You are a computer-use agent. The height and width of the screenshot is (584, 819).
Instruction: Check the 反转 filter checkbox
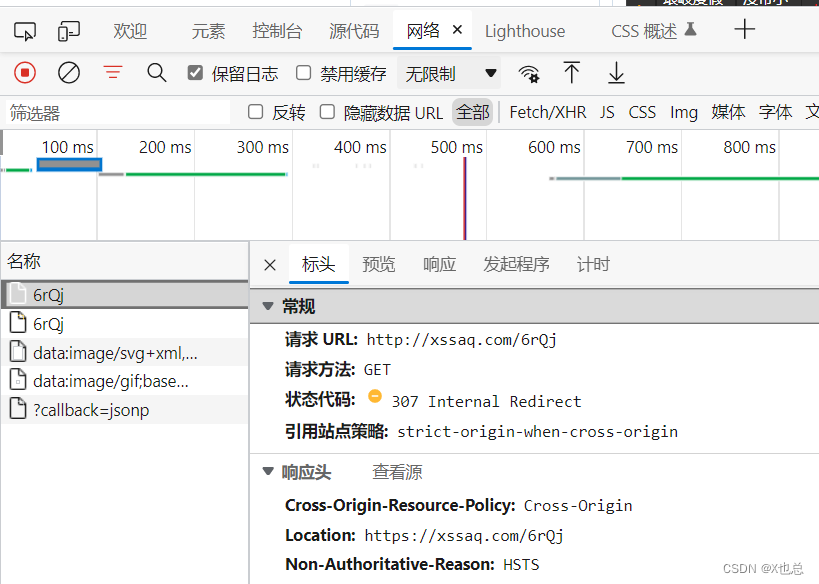click(x=255, y=111)
